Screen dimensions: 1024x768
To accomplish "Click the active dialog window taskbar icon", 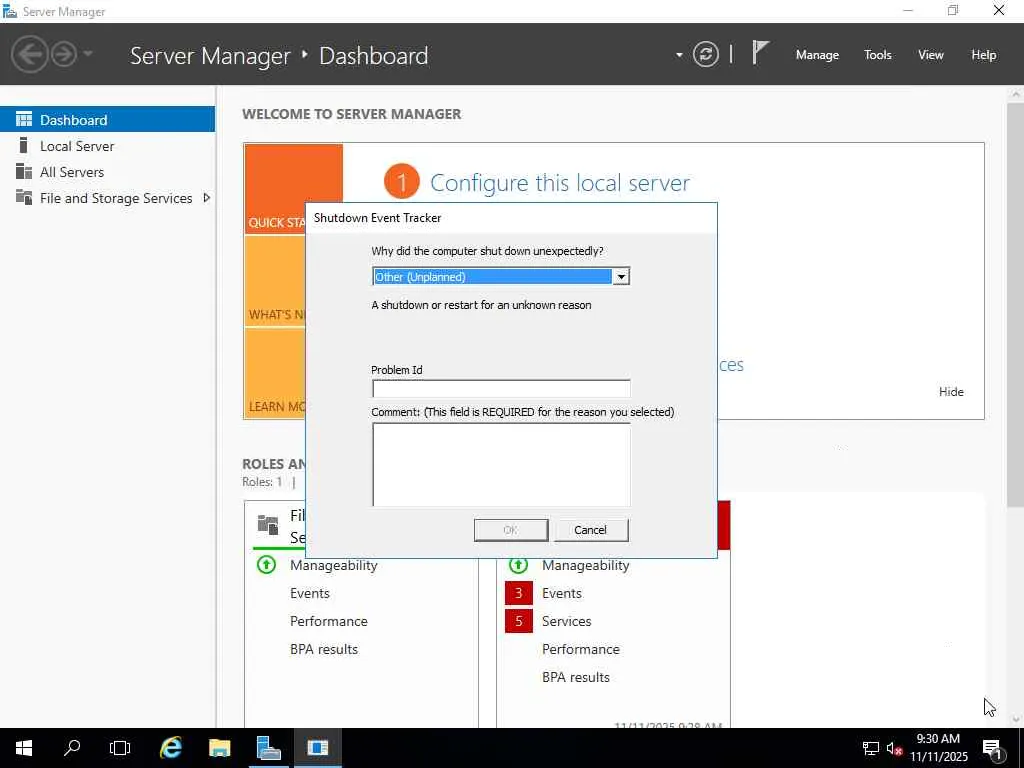I will click(318, 748).
